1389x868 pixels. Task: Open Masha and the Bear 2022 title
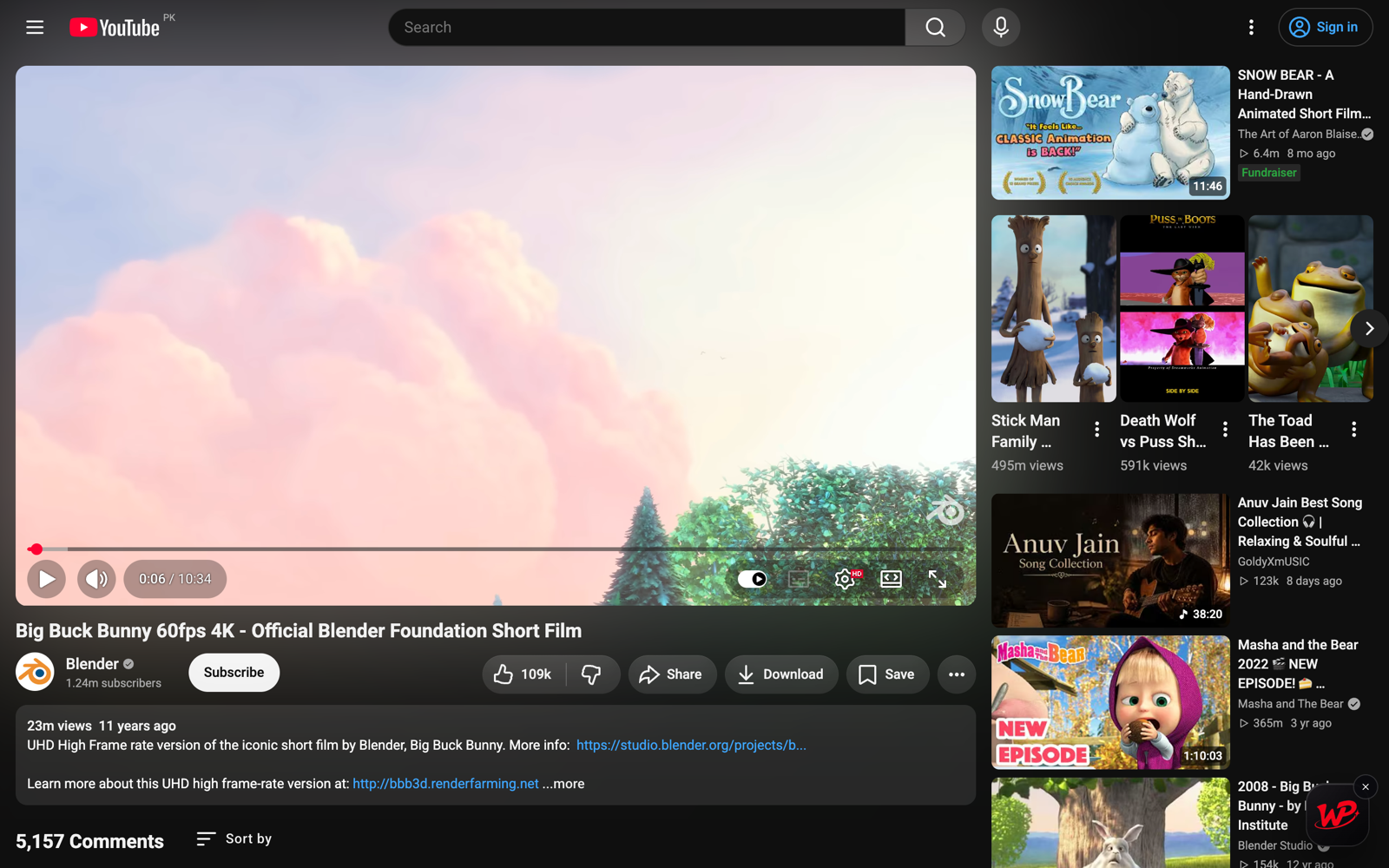[1298, 664]
